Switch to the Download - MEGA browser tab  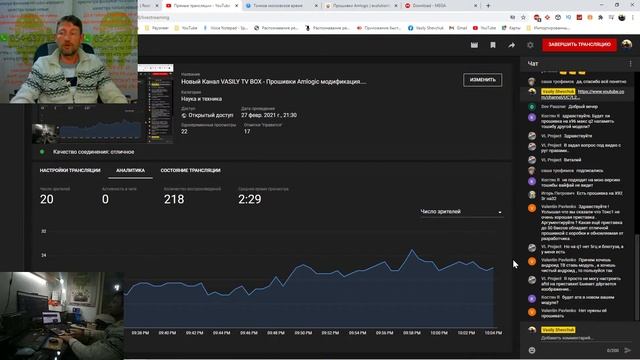coord(441,6)
